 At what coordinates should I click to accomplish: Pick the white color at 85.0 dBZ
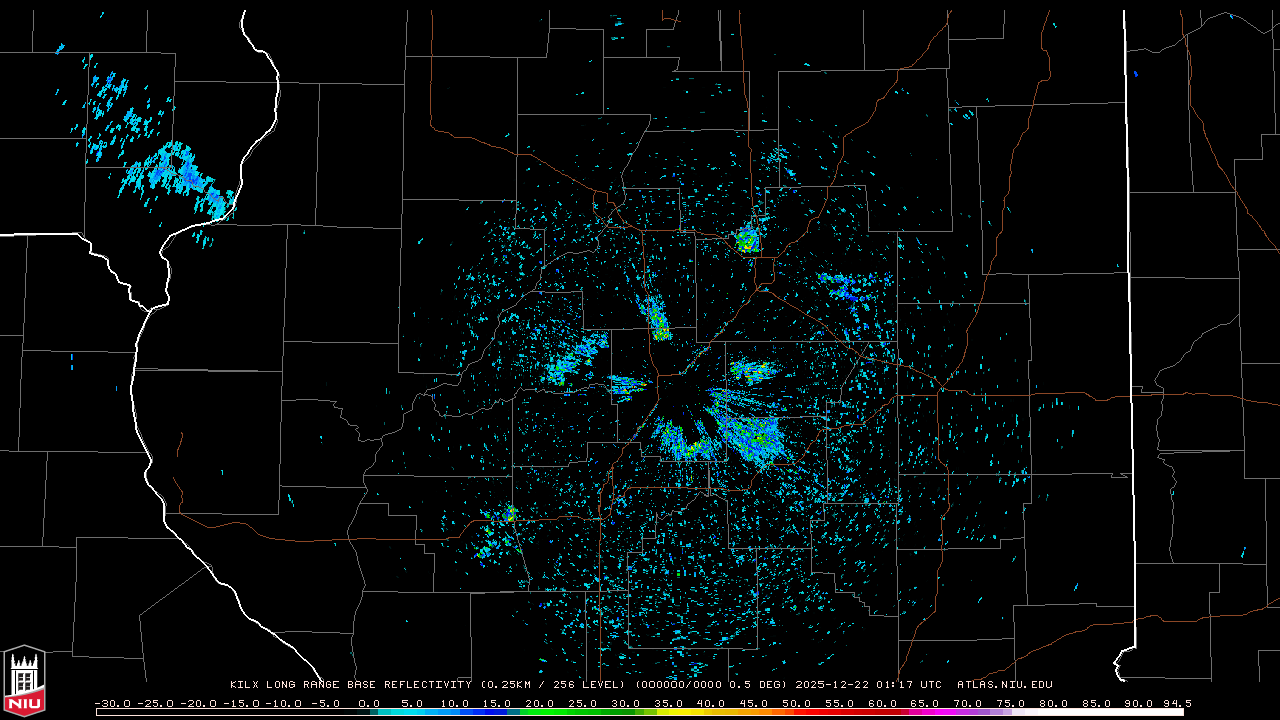[1096, 712]
